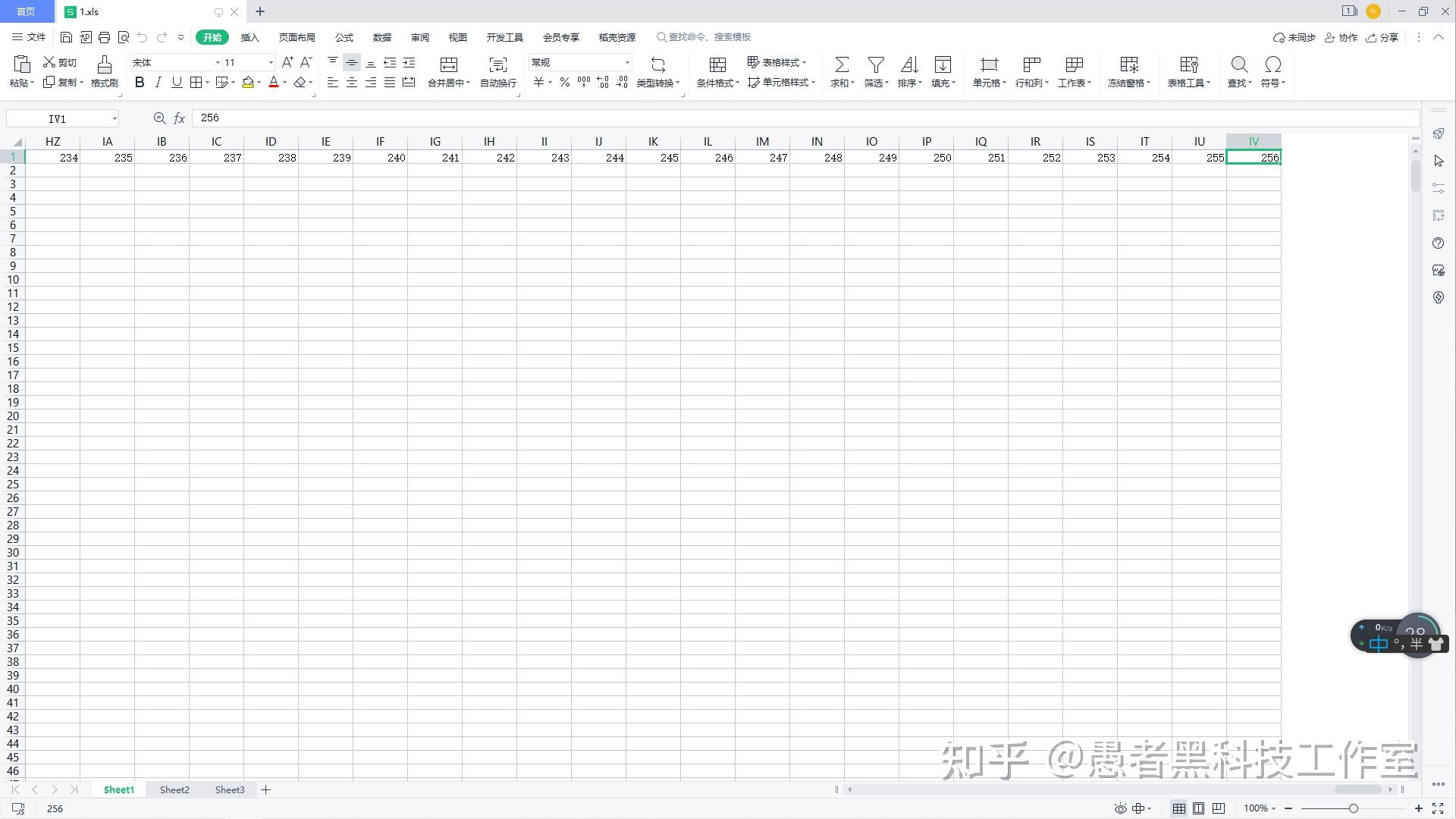Open the font name dropdown
1456x819 pixels.
(217, 62)
